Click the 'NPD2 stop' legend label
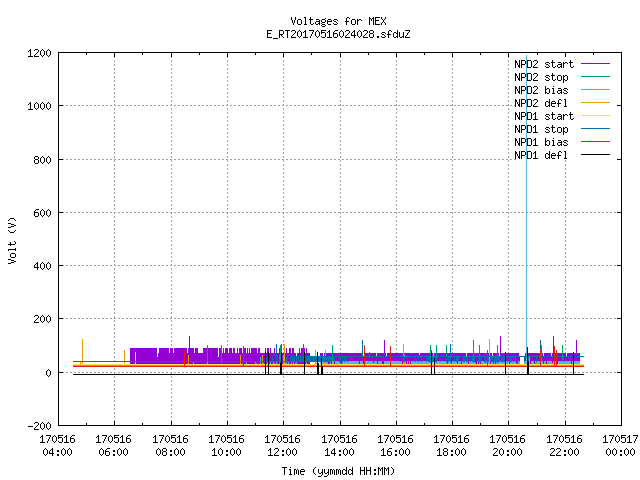The height and width of the screenshot is (480, 640). (x=541, y=77)
